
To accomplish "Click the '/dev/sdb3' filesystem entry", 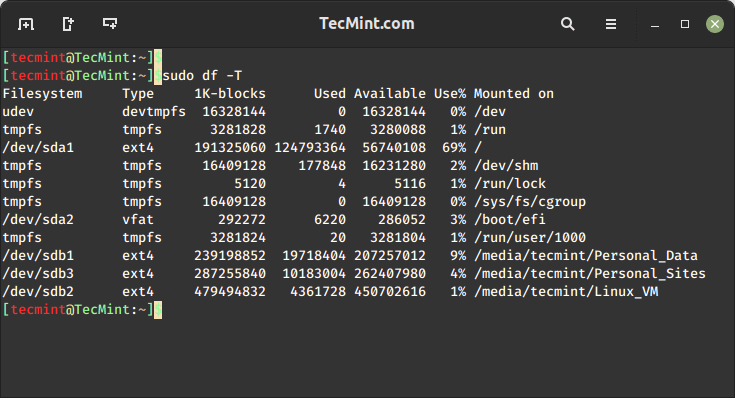I will coord(38,273).
